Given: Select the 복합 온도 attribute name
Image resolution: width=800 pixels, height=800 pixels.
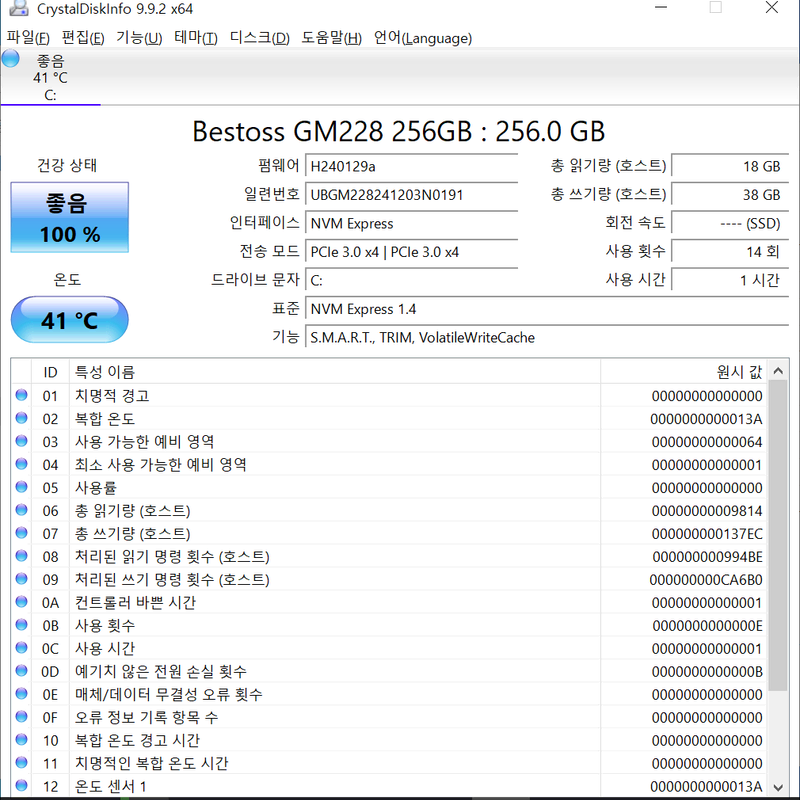Looking at the screenshot, I should (105, 419).
